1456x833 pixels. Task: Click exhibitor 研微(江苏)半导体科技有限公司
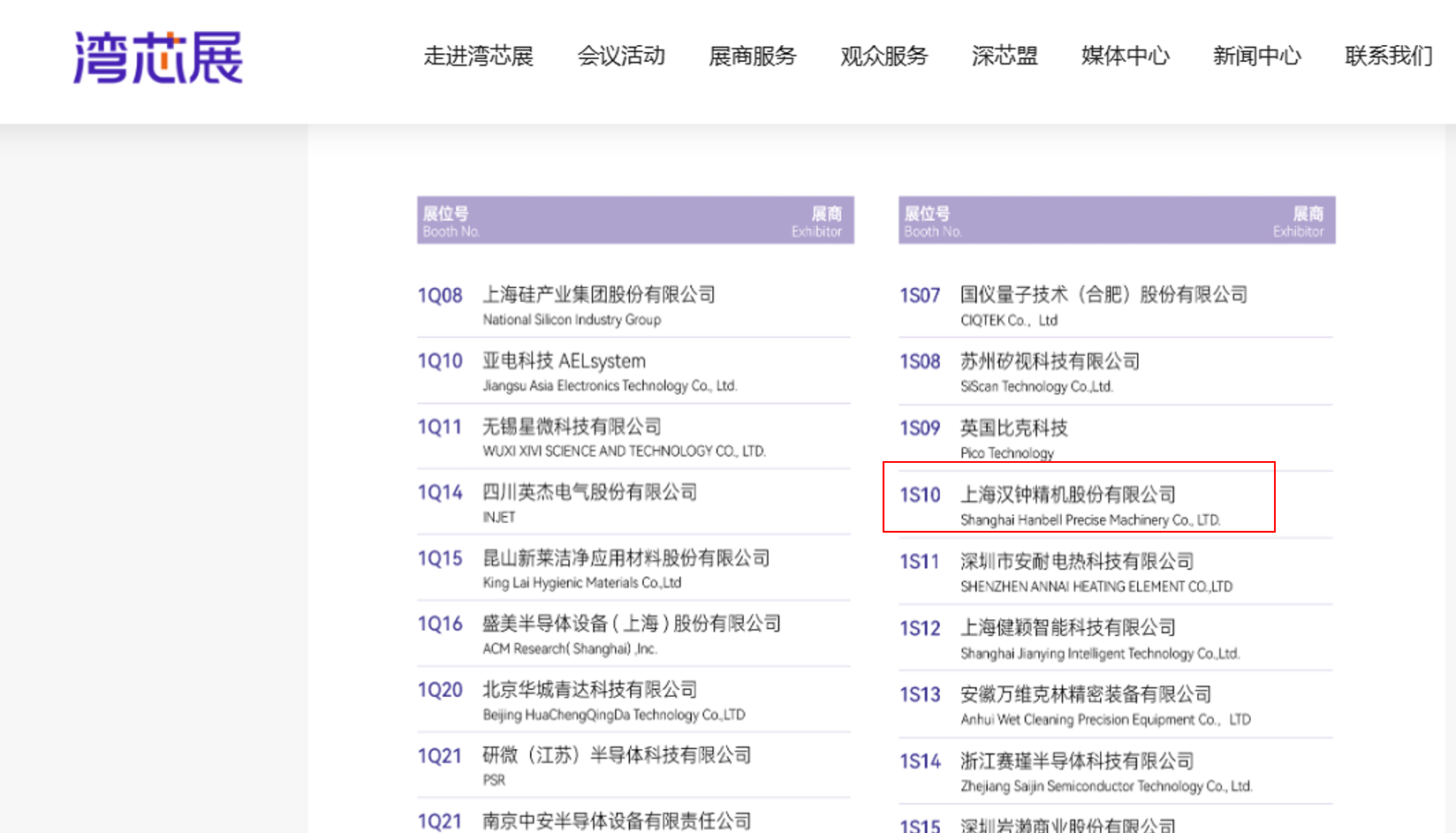617,755
